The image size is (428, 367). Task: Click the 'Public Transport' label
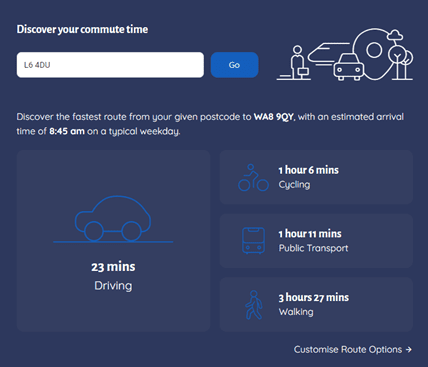[x=313, y=248]
